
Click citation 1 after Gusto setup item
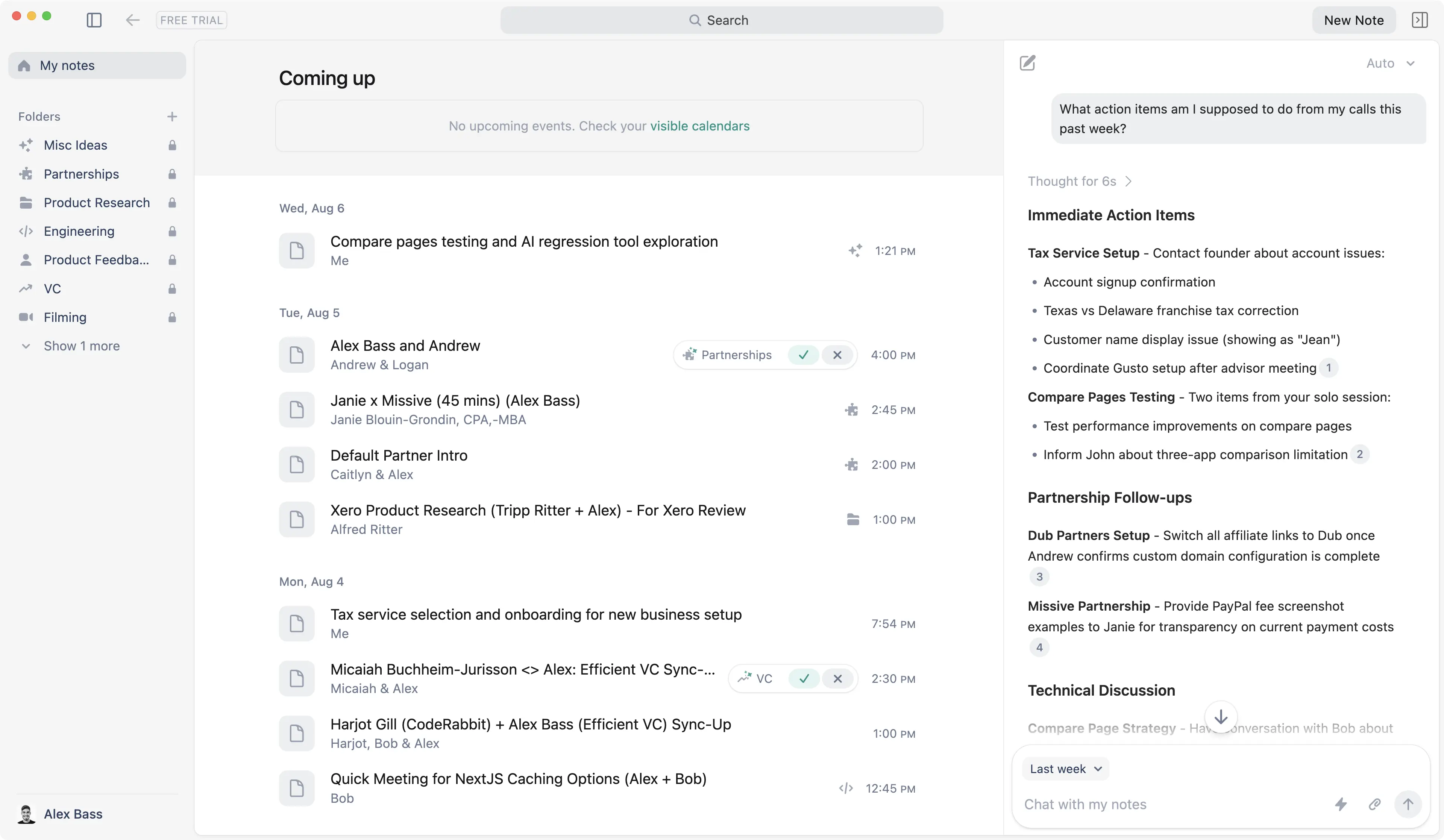tap(1328, 368)
